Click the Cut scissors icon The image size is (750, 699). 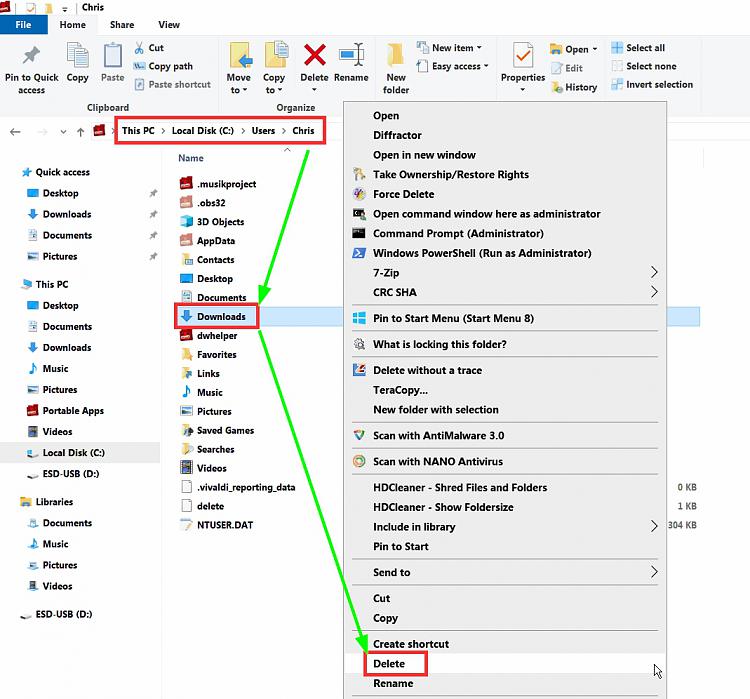coord(139,48)
